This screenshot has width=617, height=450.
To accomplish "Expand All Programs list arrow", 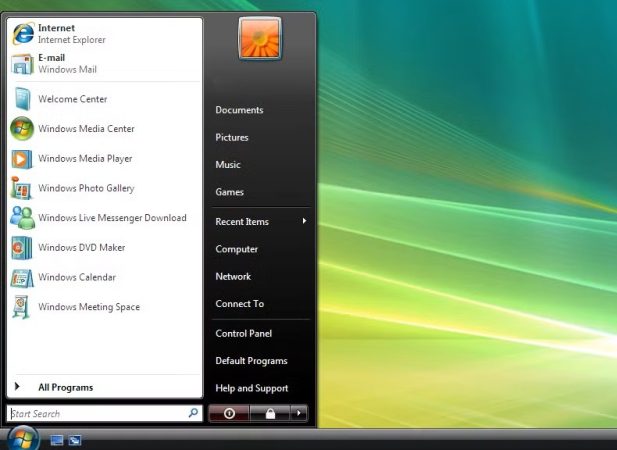I will pyautogui.click(x=17, y=387).
